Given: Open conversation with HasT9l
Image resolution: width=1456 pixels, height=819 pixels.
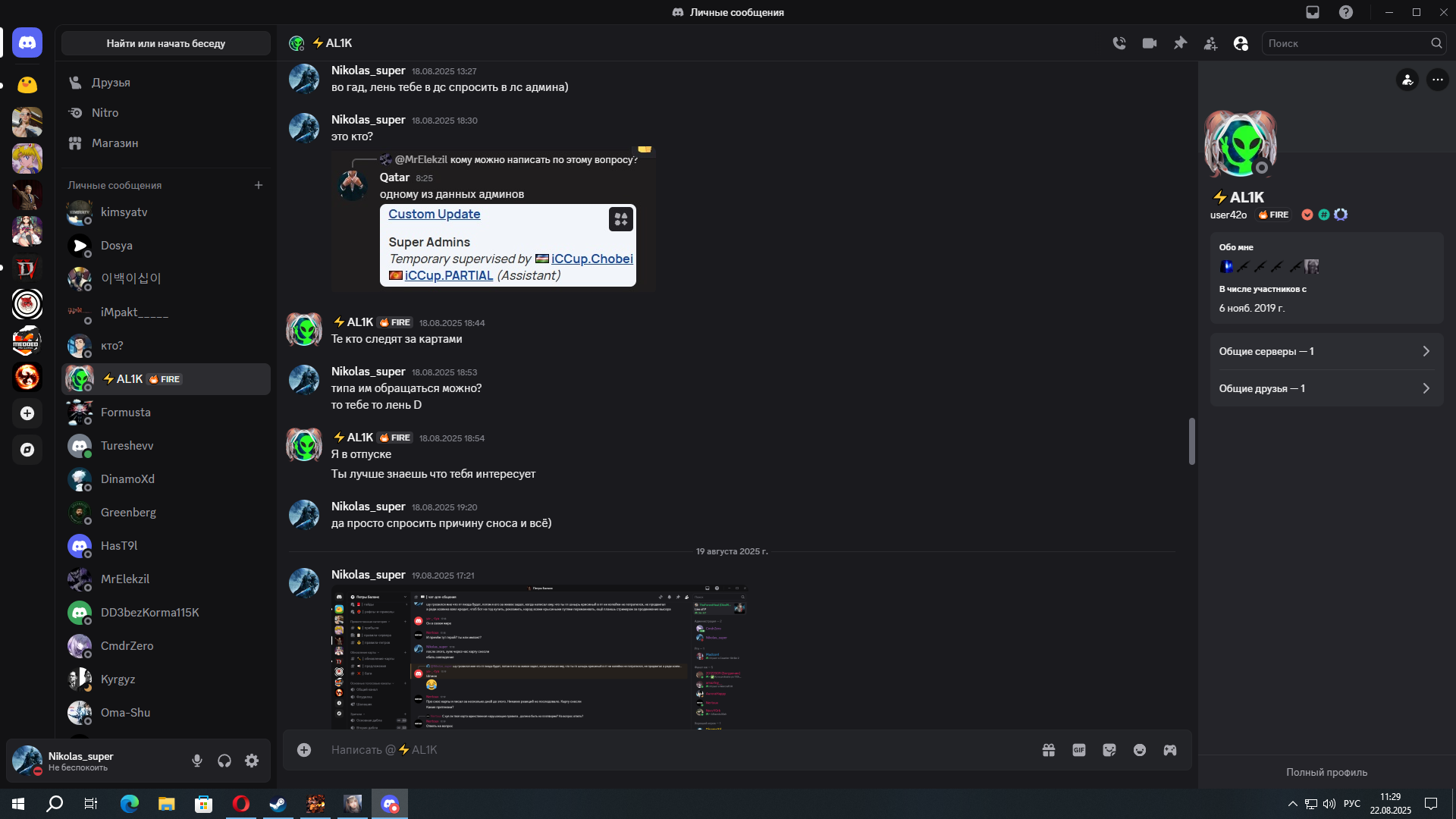Looking at the screenshot, I should tap(166, 546).
